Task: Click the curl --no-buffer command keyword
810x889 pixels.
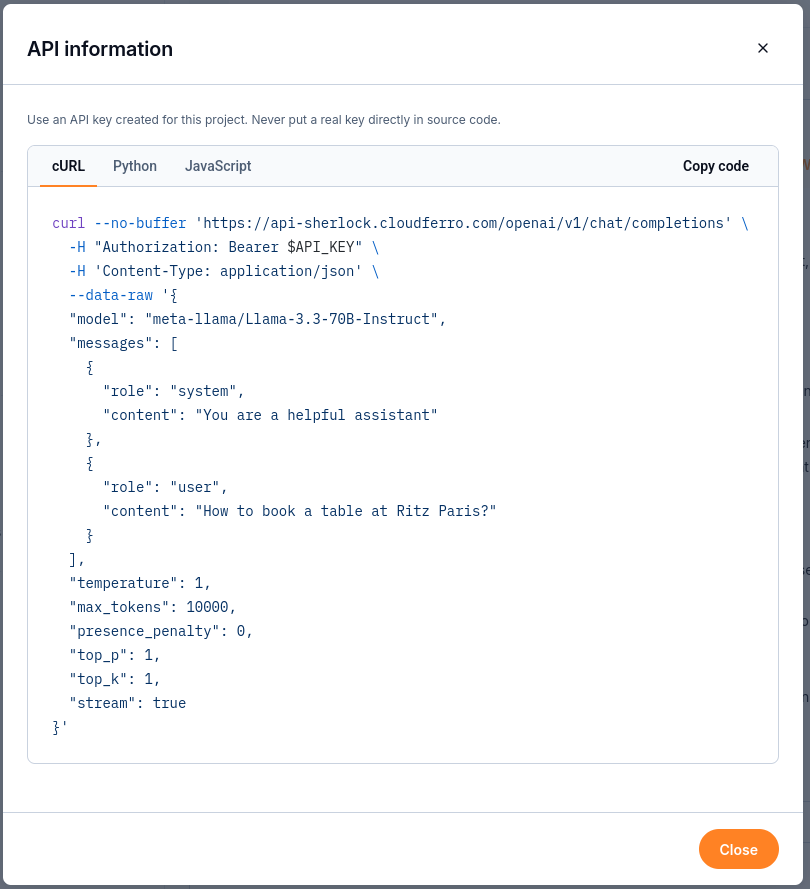Action: pyautogui.click(x=119, y=223)
